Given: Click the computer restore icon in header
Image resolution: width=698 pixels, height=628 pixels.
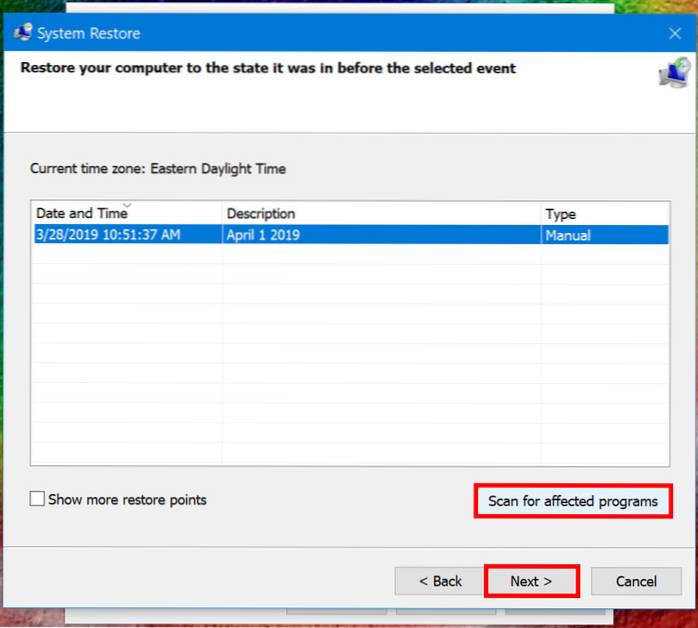Looking at the screenshot, I should pos(673,73).
